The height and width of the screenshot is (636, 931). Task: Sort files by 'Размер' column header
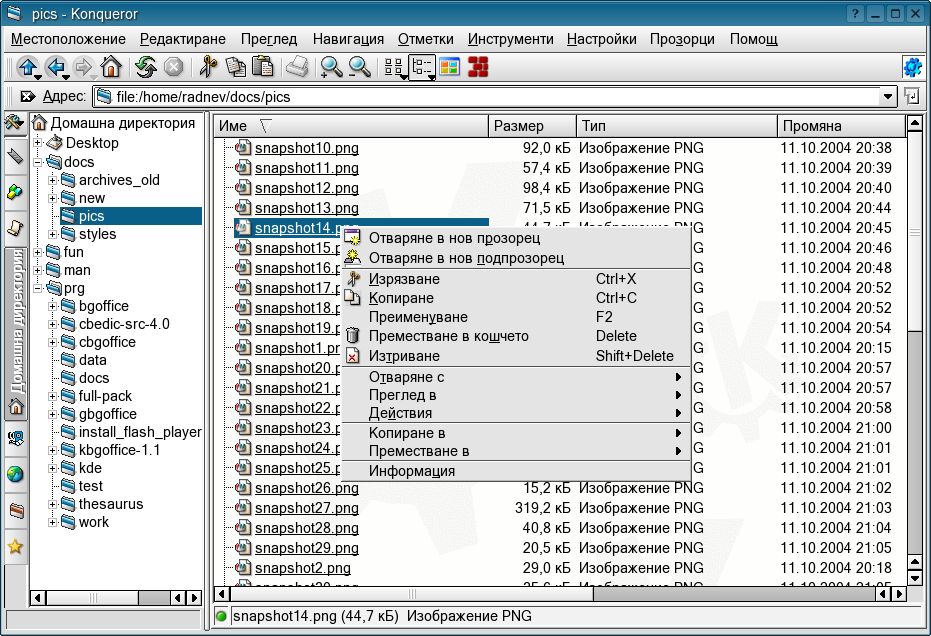point(532,126)
